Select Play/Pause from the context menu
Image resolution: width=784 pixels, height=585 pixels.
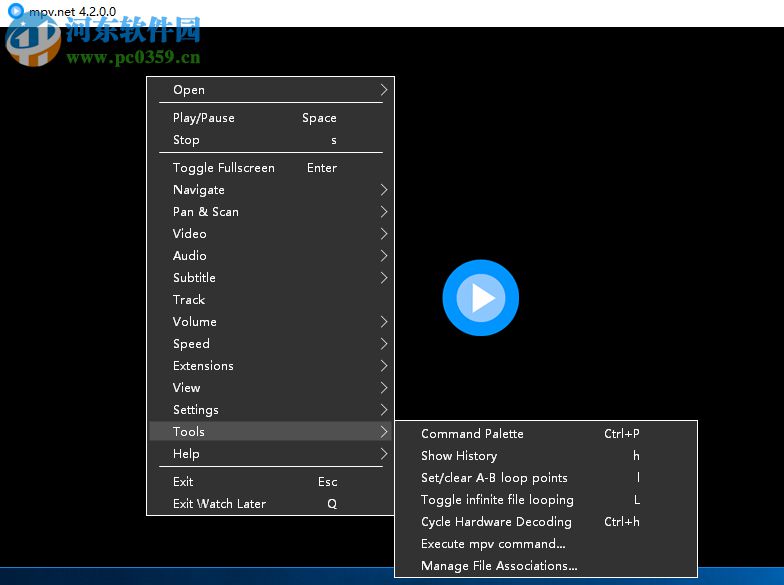pyautogui.click(x=270, y=118)
